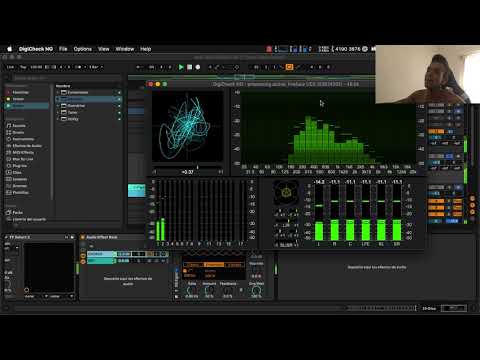Expand the Utility row in browser list

coord(58,119)
